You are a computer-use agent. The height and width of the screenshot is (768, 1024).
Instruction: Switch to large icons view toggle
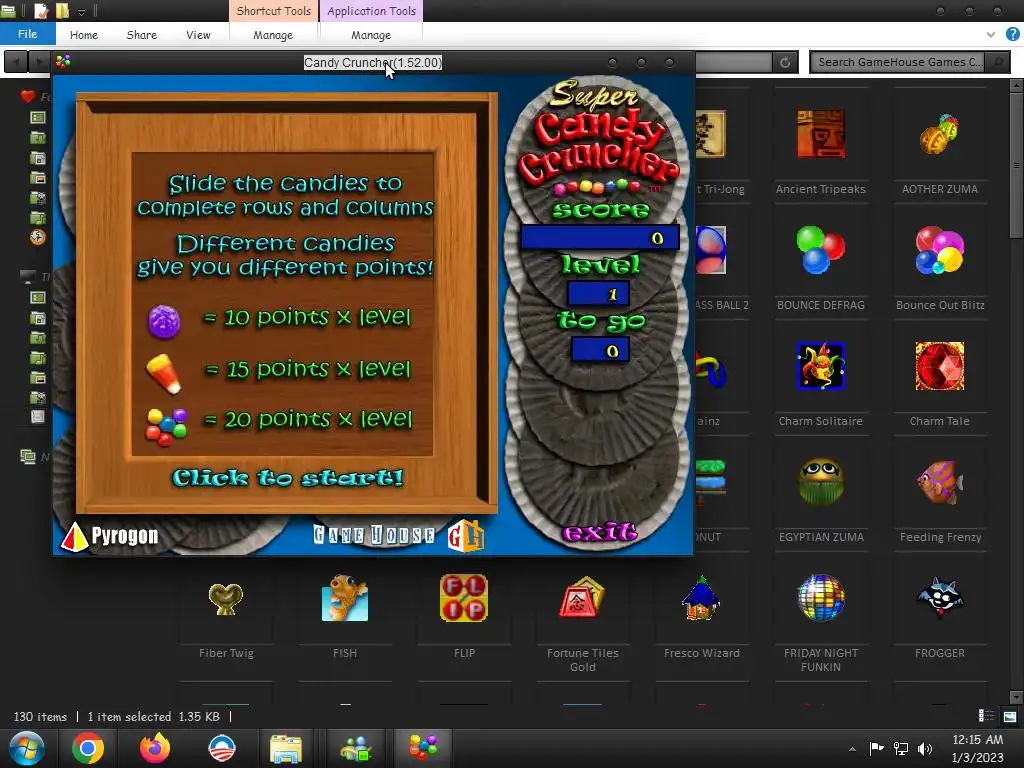coord(1010,716)
